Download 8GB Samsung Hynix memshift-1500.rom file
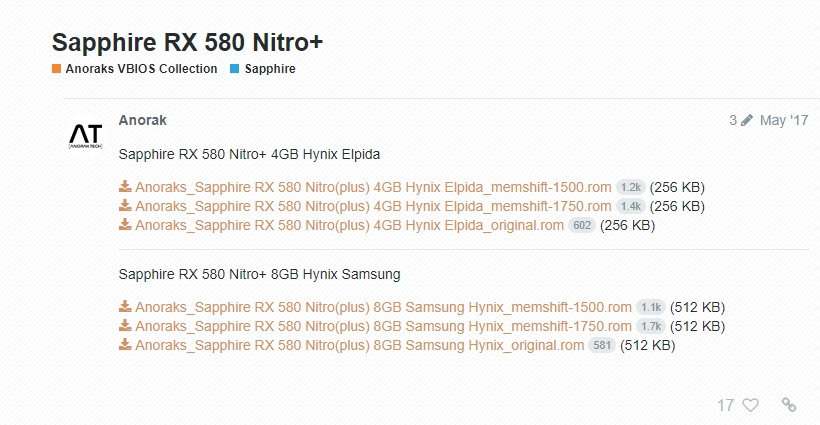 point(383,307)
